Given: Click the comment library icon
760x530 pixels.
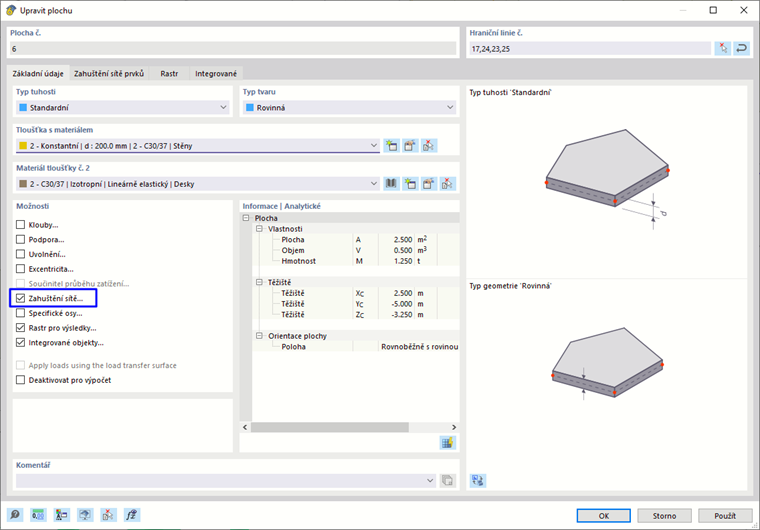Looking at the screenshot, I should tap(447, 481).
